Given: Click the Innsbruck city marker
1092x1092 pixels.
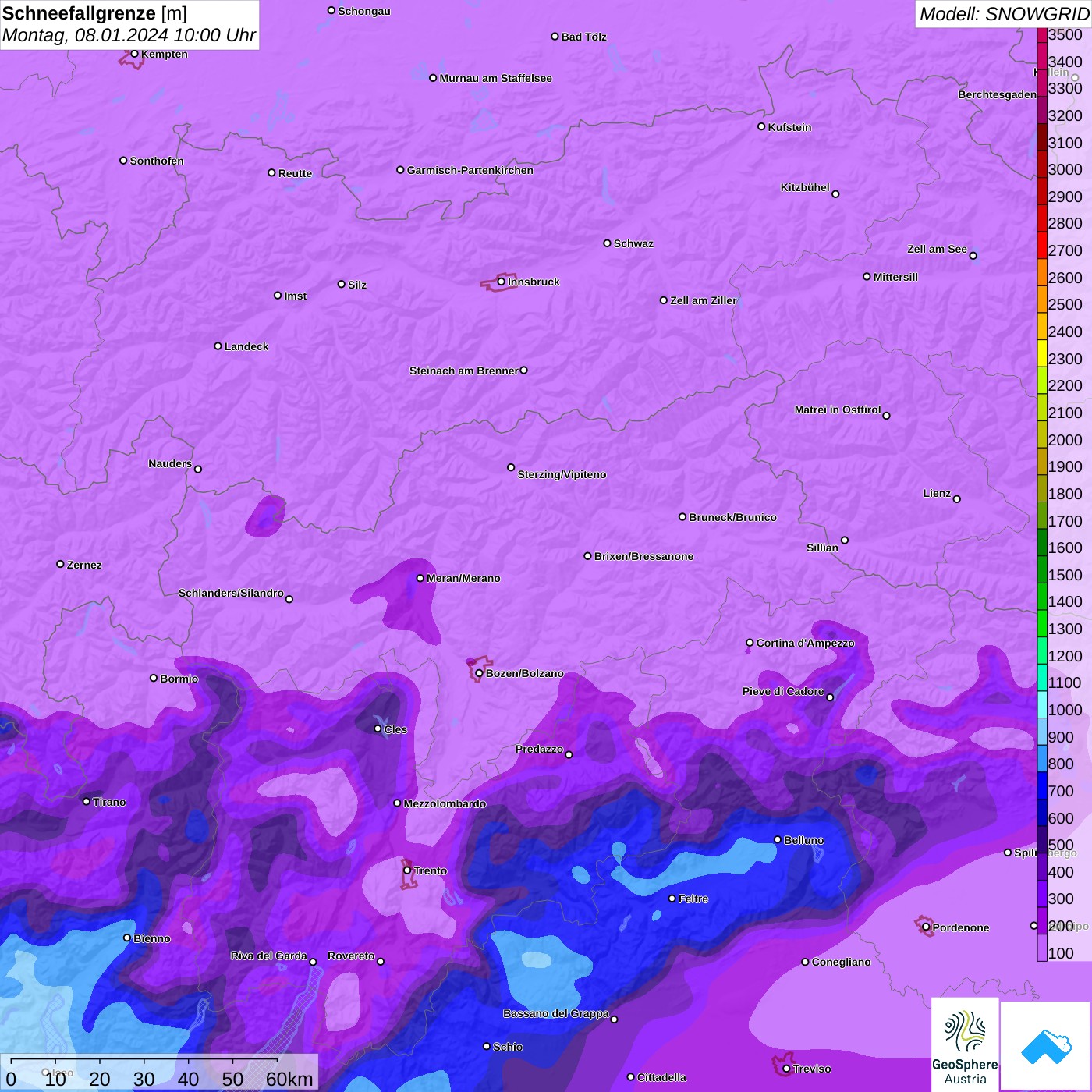Looking at the screenshot, I should 501,282.
